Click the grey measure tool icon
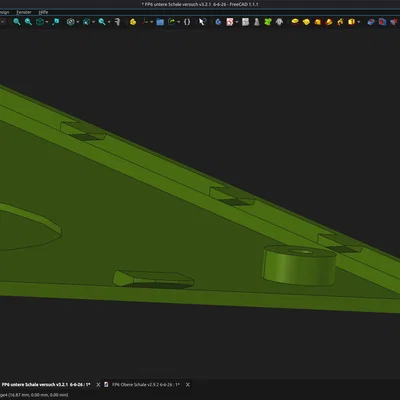This screenshot has height=400, width=400. [x=117, y=22]
